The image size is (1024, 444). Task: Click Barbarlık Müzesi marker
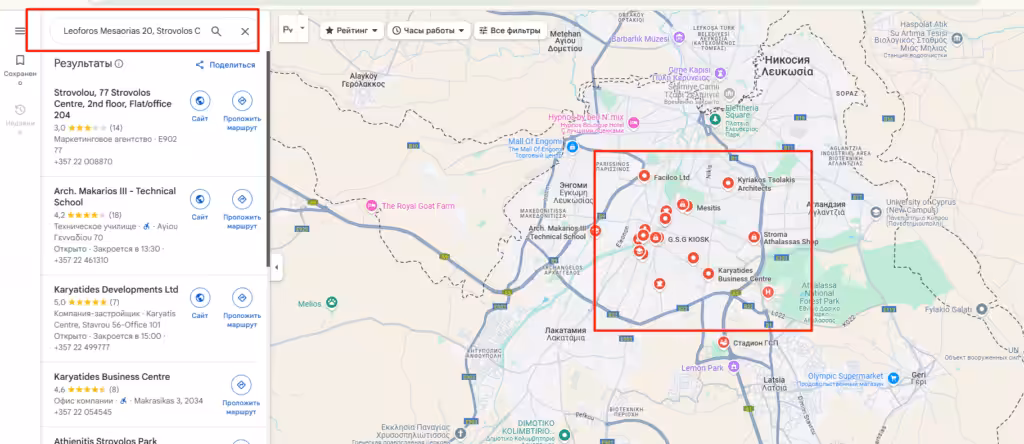(680, 39)
